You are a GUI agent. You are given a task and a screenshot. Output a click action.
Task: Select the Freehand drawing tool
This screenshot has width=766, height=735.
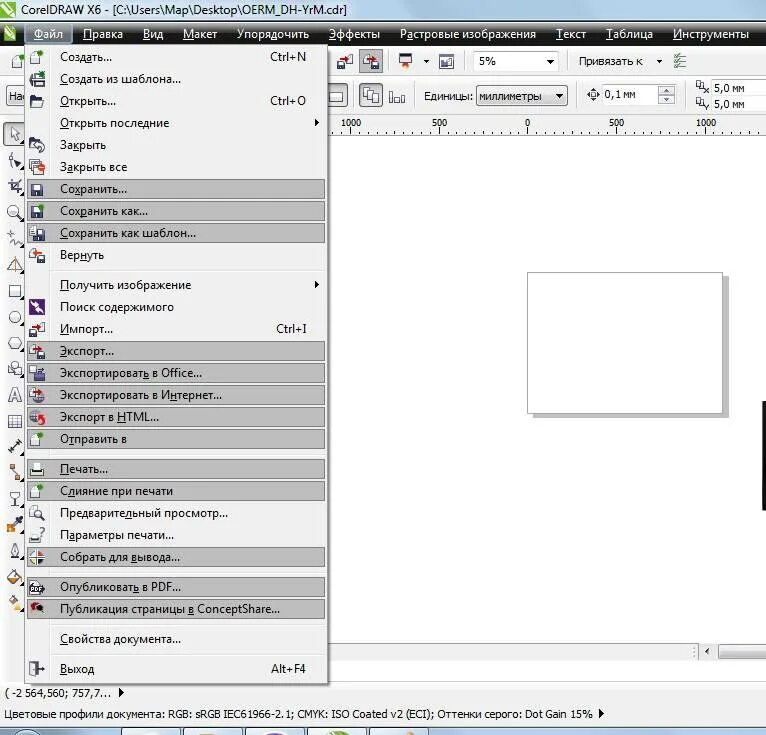click(14, 238)
